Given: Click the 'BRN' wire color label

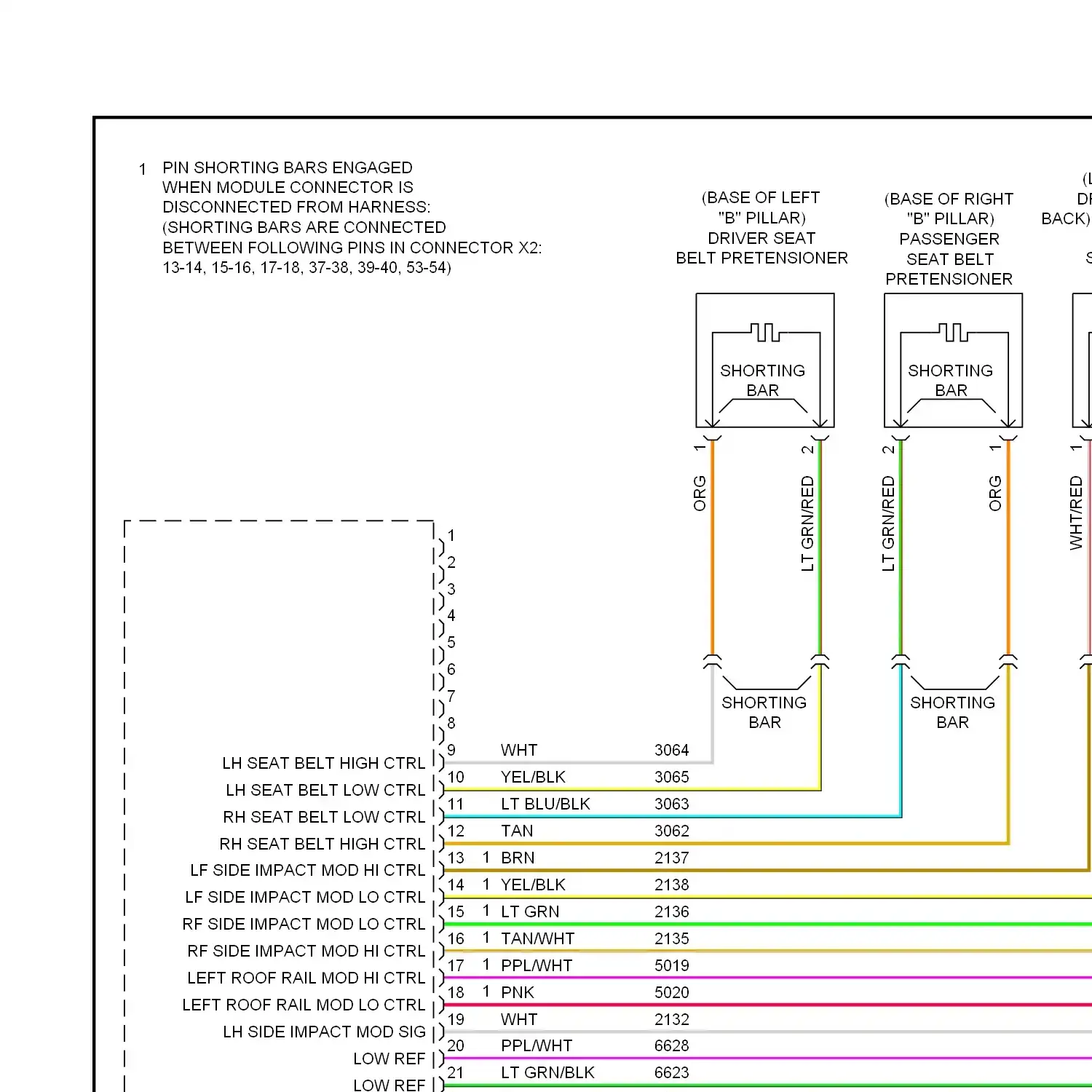Looking at the screenshot, I should (x=518, y=858).
